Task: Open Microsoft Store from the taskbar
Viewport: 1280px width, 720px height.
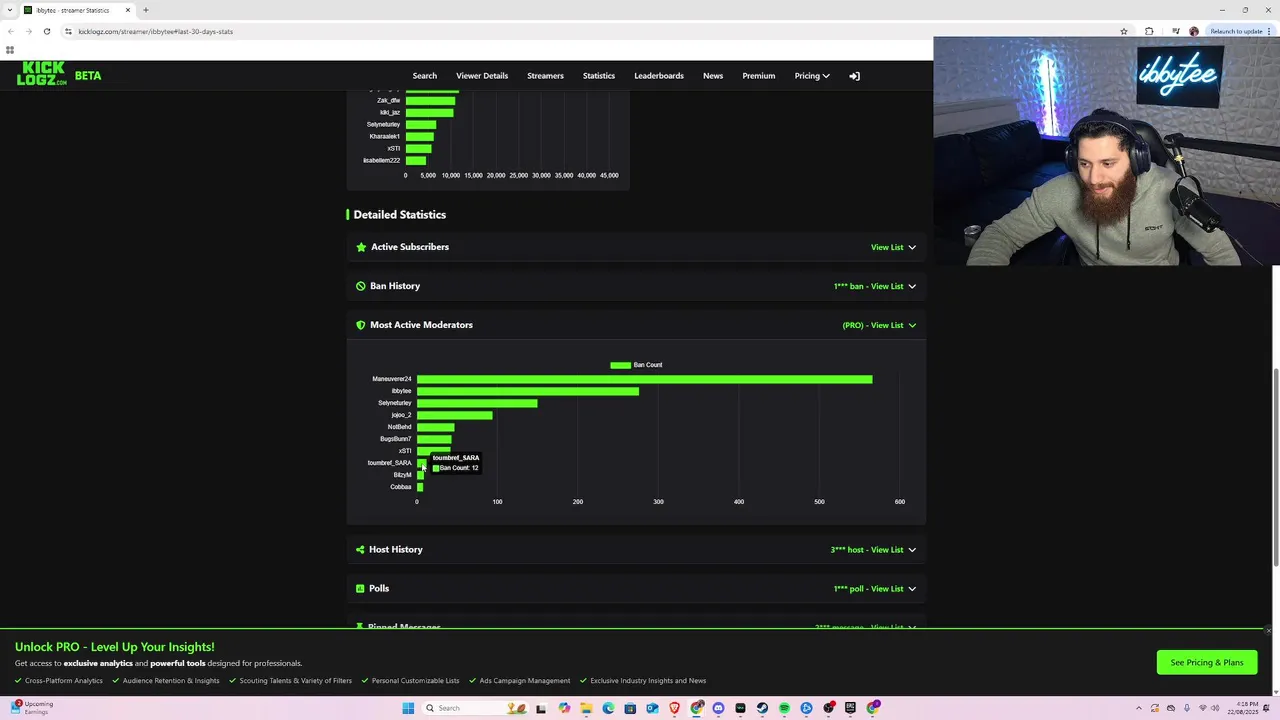Action: click(x=630, y=708)
